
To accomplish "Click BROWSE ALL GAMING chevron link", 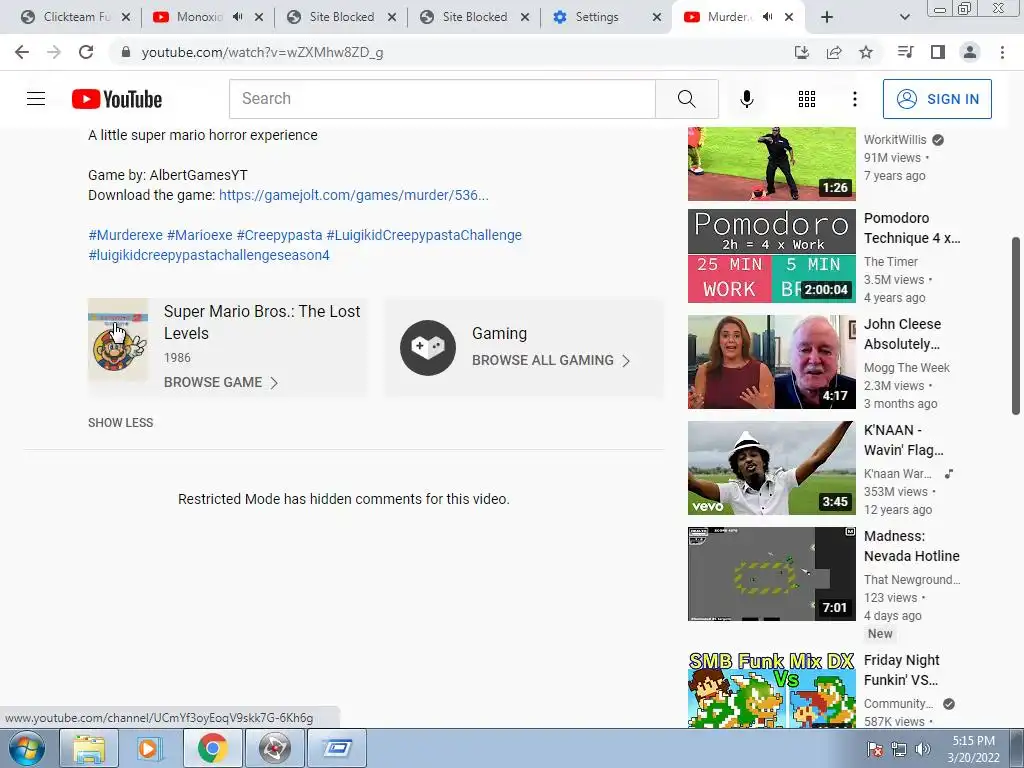I will click(551, 360).
